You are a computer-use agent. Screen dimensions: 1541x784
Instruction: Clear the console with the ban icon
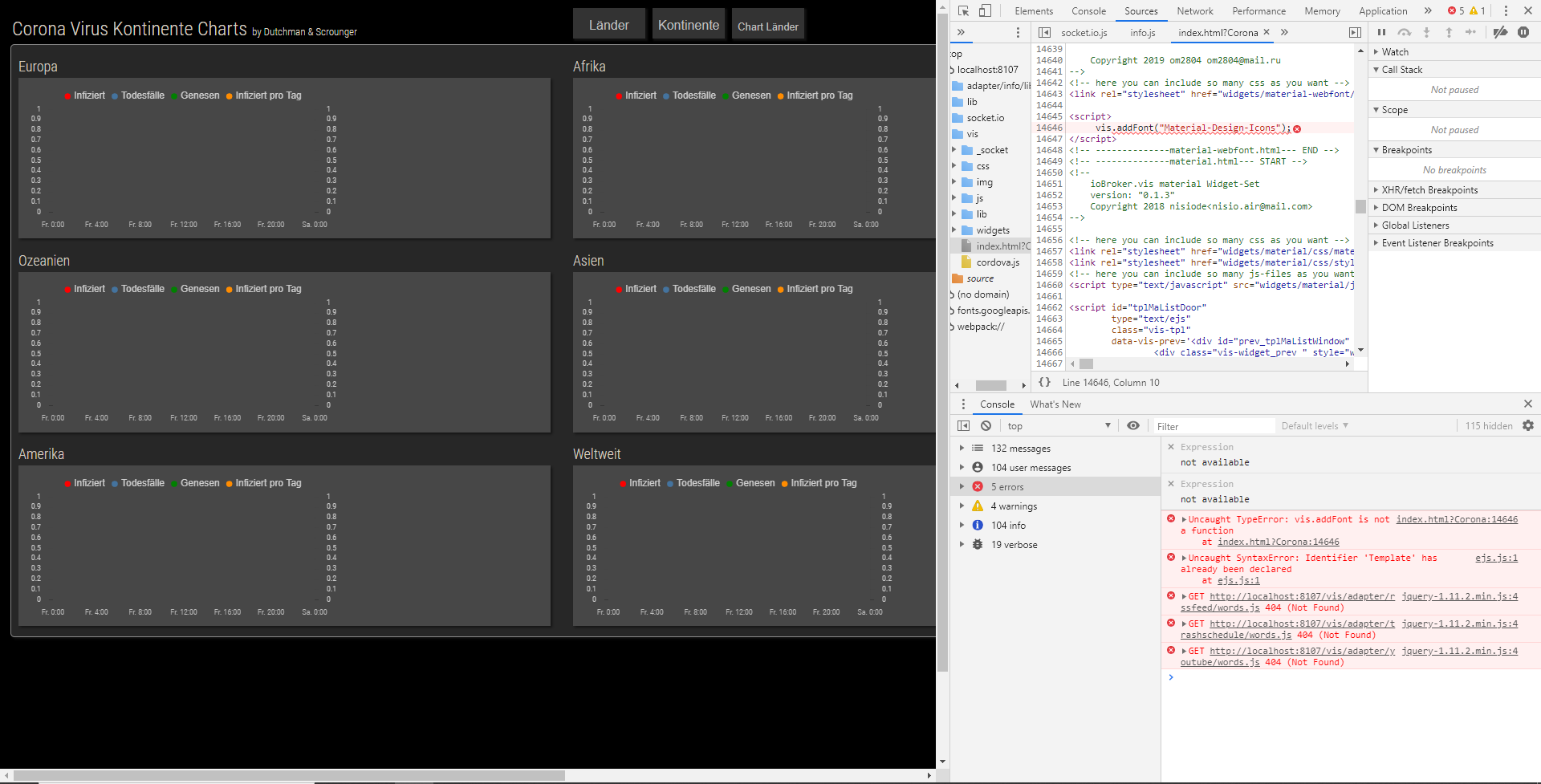pyautogui.click(x=986, y=425)
